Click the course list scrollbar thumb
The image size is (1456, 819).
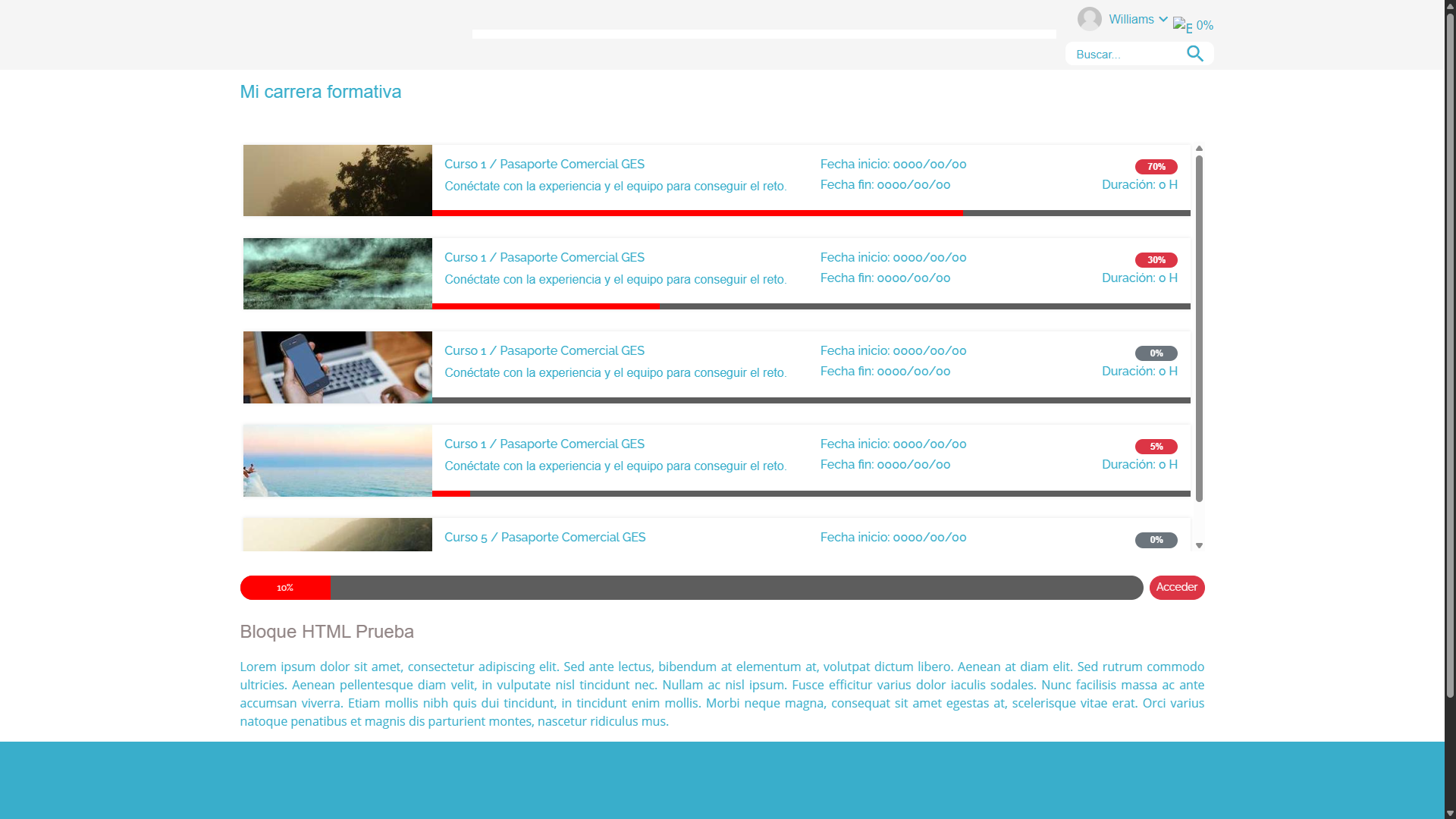[x=1199, y=328]
